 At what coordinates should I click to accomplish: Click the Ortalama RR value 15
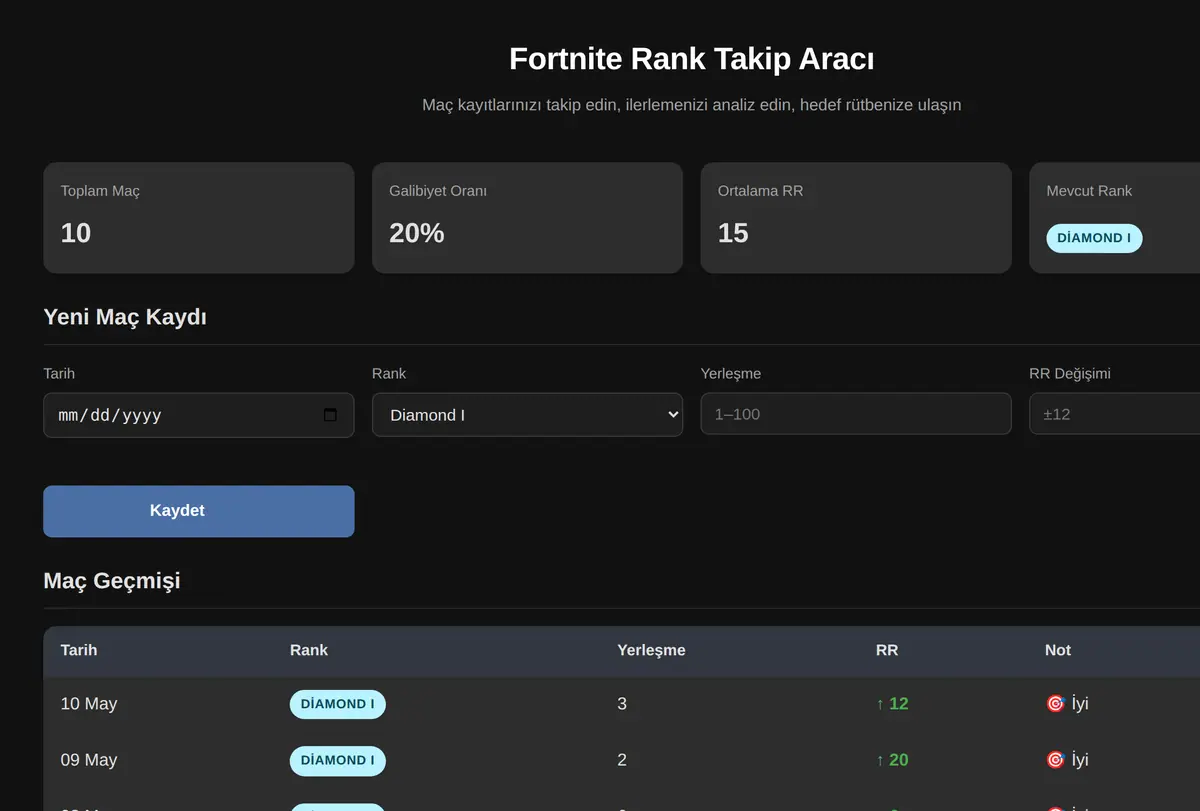(x=733, y=233)
